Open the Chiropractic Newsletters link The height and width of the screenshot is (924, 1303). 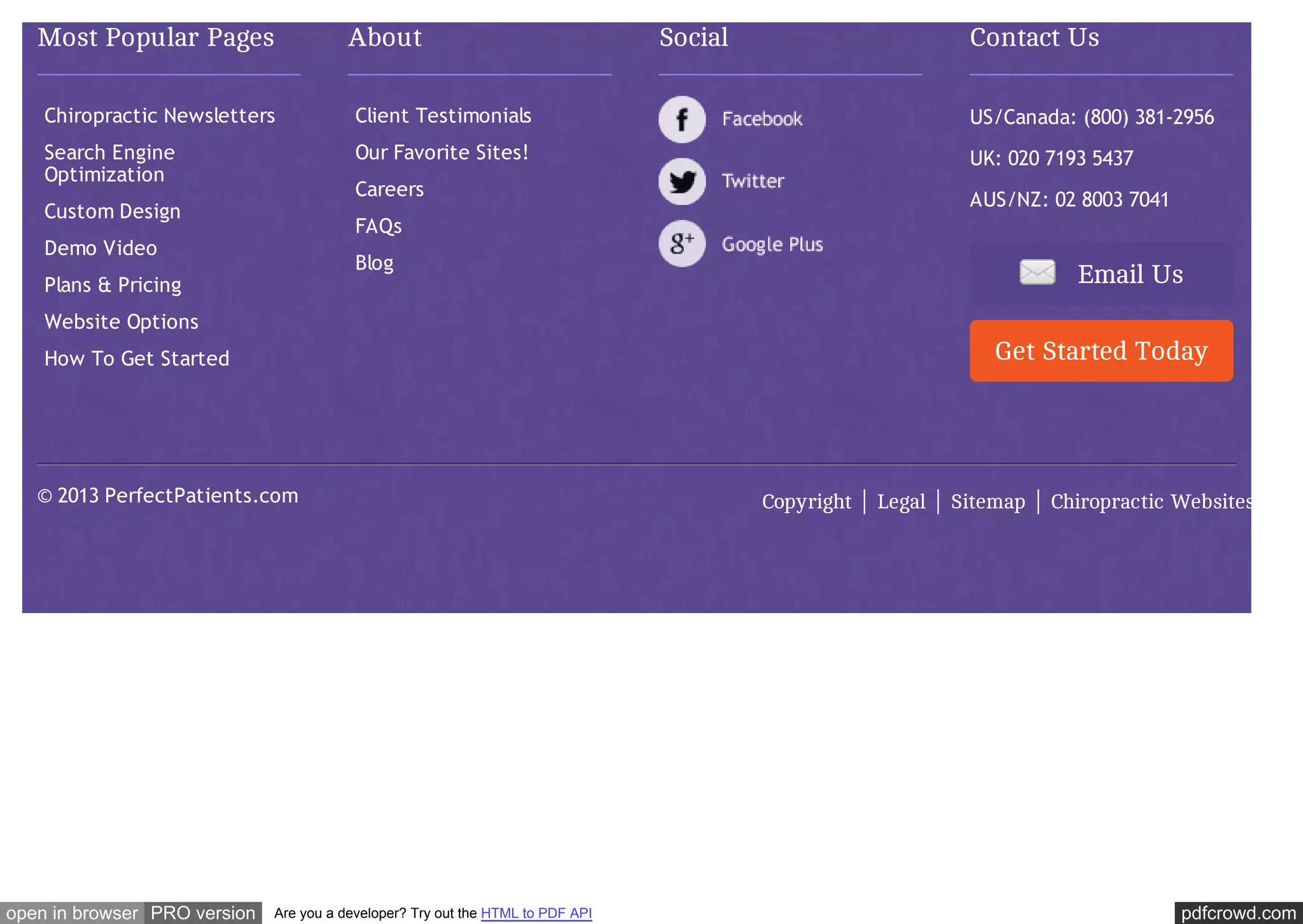tap(159, 116)
